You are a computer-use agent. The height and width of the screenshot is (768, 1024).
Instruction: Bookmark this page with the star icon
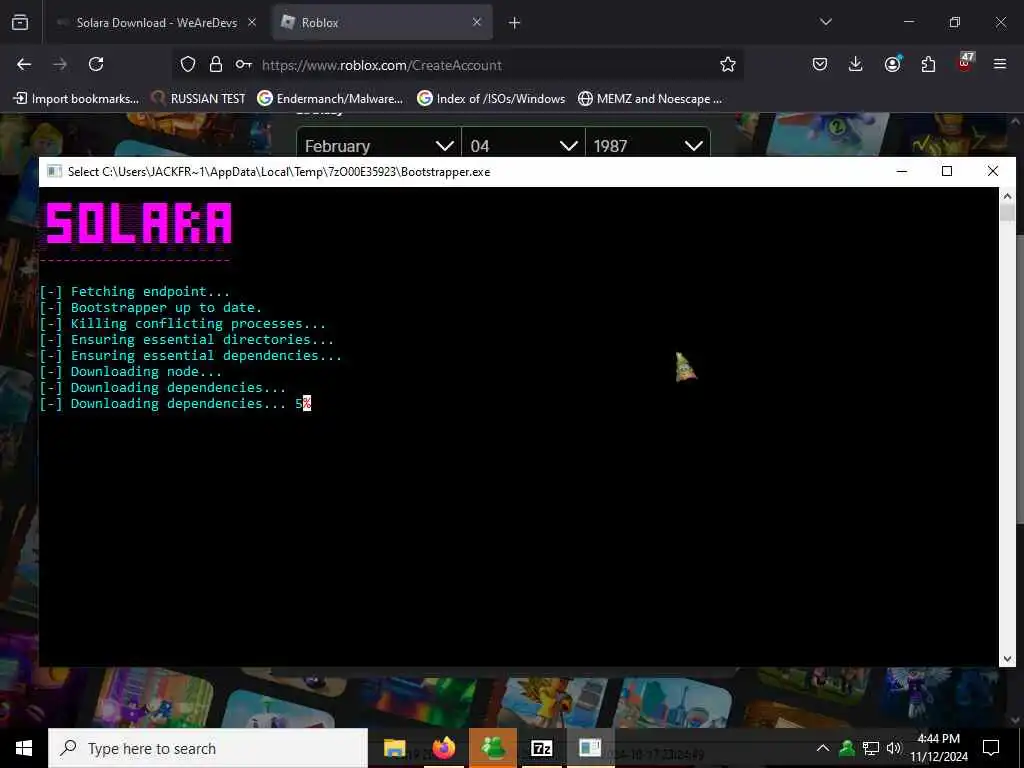pyautogui.click(x=728, y=64)
